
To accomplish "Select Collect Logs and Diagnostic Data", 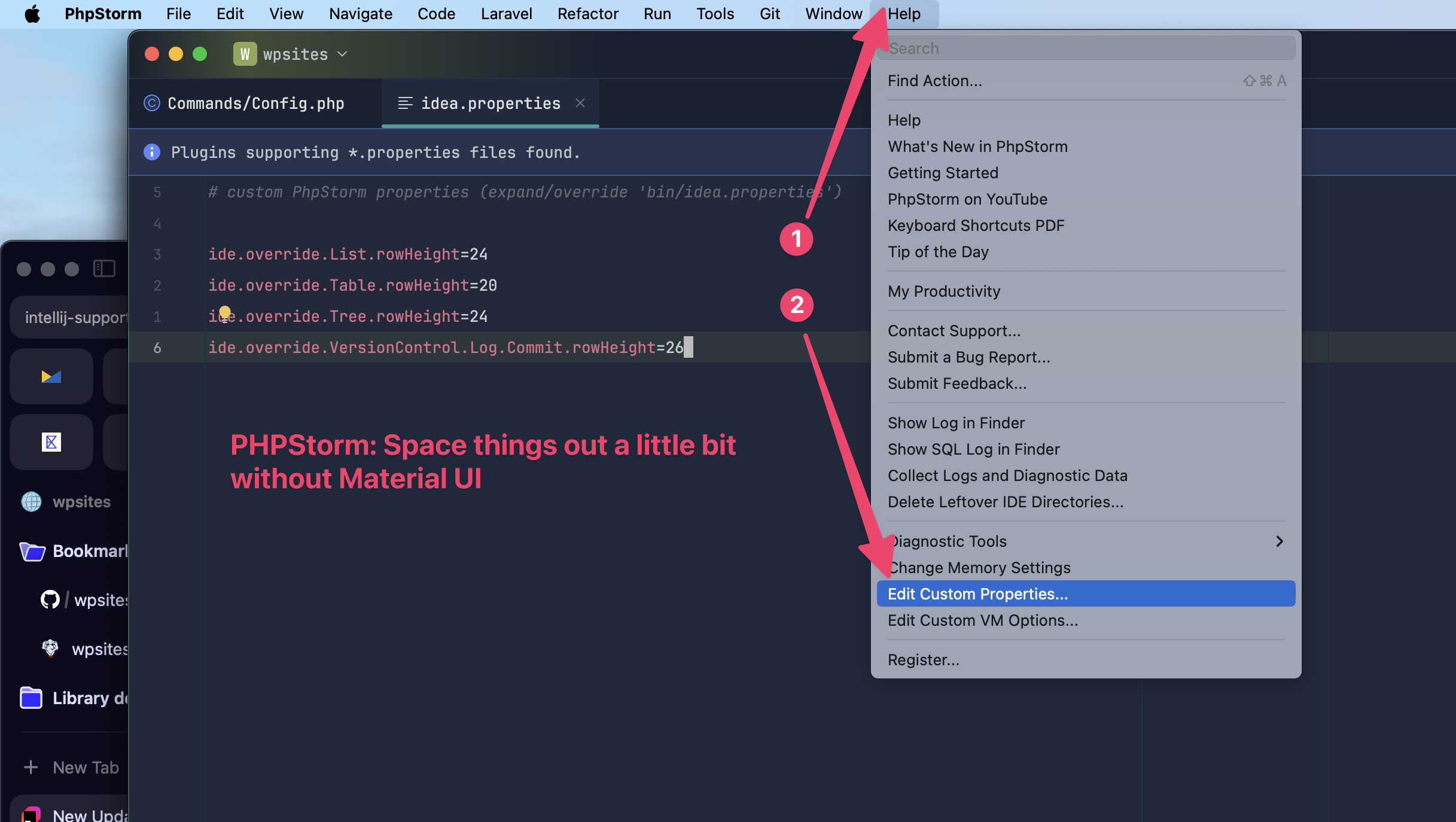I will pyautogui.click(x=1086, y=476).
